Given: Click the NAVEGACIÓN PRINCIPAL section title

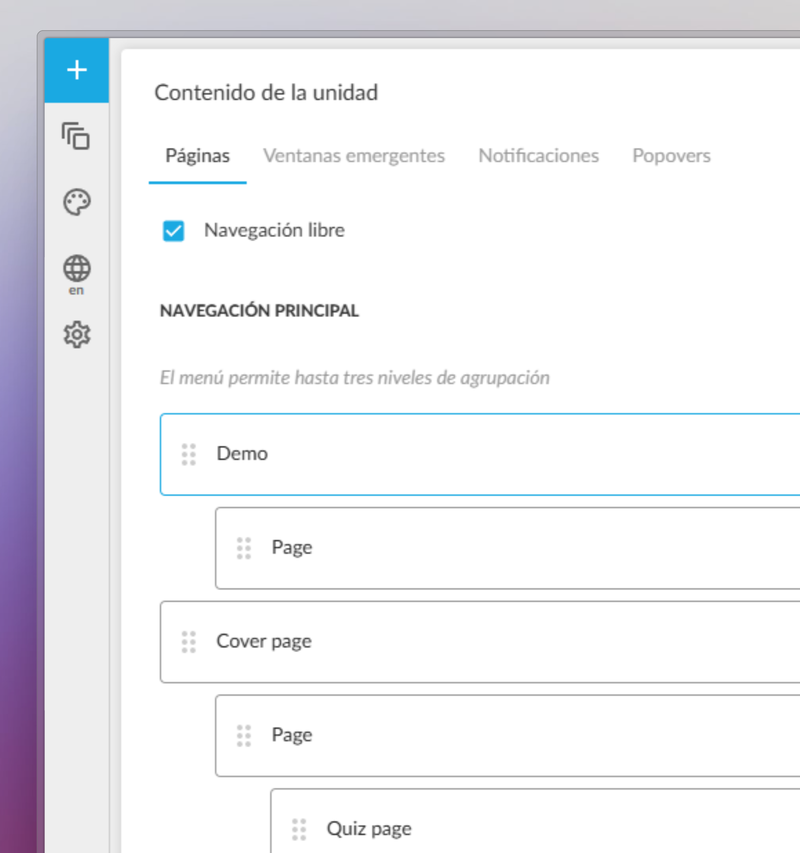Looking at the screenshot, I should (259, 311).
